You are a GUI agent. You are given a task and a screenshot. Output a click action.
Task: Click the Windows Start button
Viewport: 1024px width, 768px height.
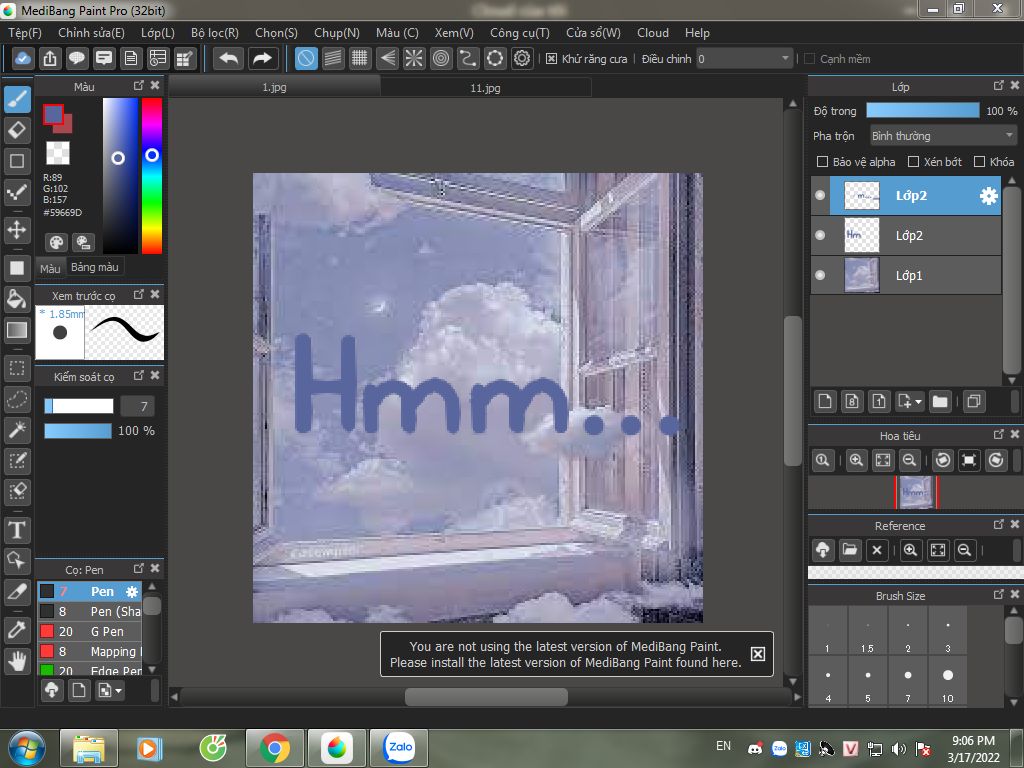[x=26, y=748]
